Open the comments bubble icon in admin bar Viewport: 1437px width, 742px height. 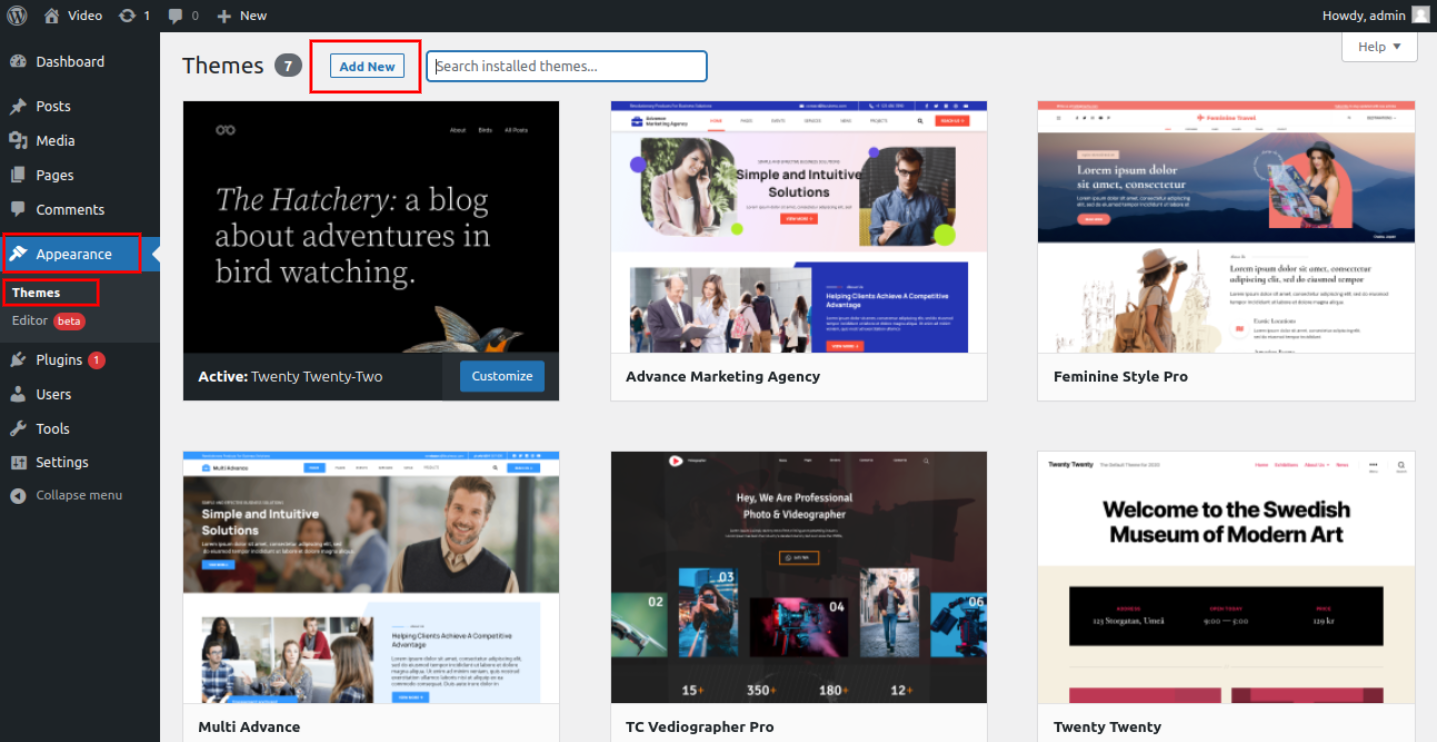[x=176, y=15]
